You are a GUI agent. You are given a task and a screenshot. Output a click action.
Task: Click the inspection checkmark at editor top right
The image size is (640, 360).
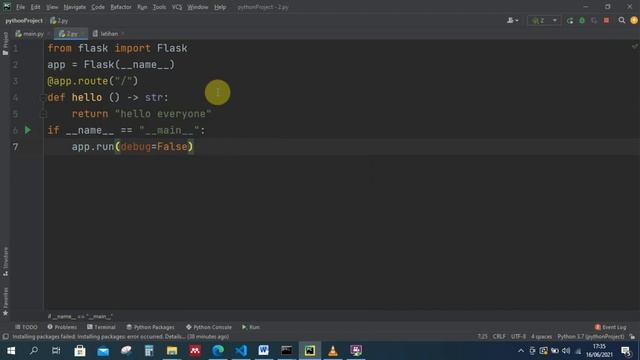(634, 47)
